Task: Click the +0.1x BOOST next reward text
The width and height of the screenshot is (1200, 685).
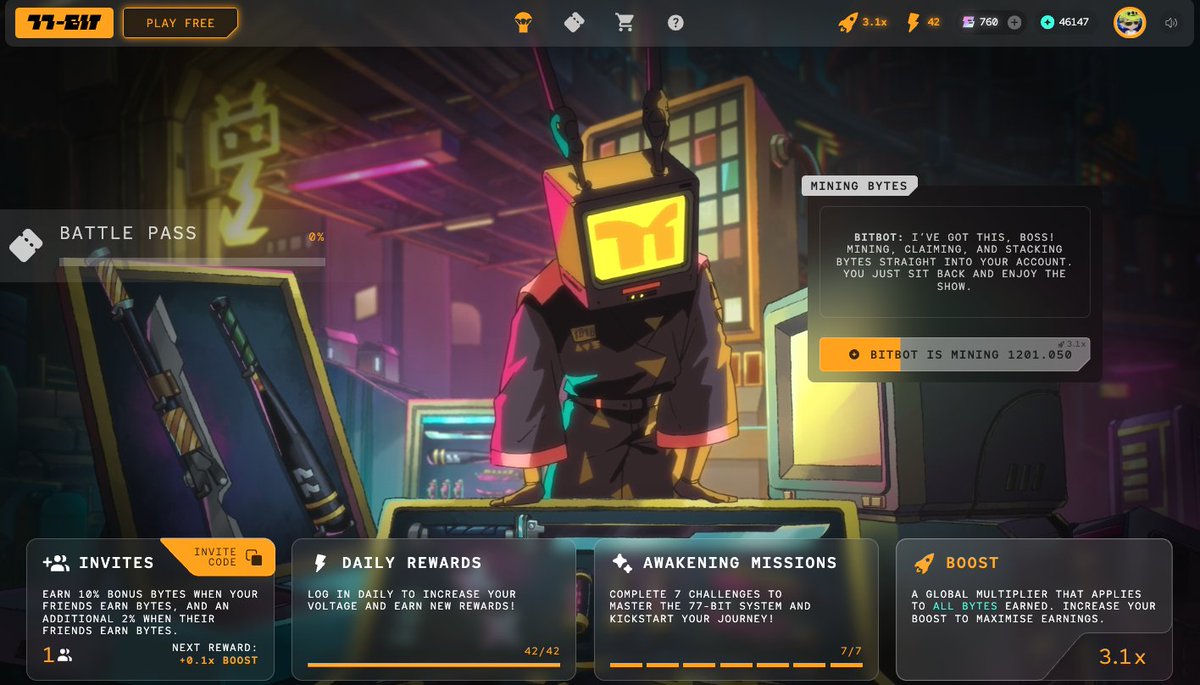Action: (x=218, y=660)
